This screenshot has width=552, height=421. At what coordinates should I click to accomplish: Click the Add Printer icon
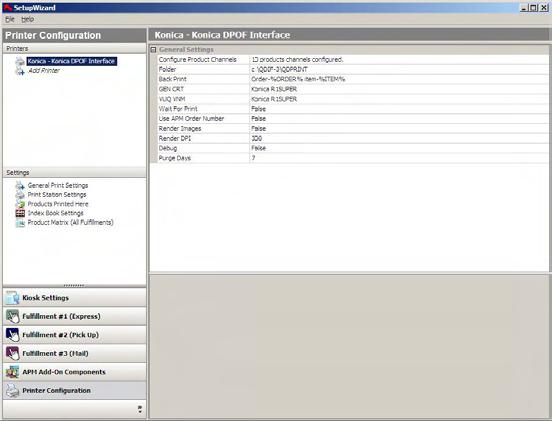tap(20, 71)
